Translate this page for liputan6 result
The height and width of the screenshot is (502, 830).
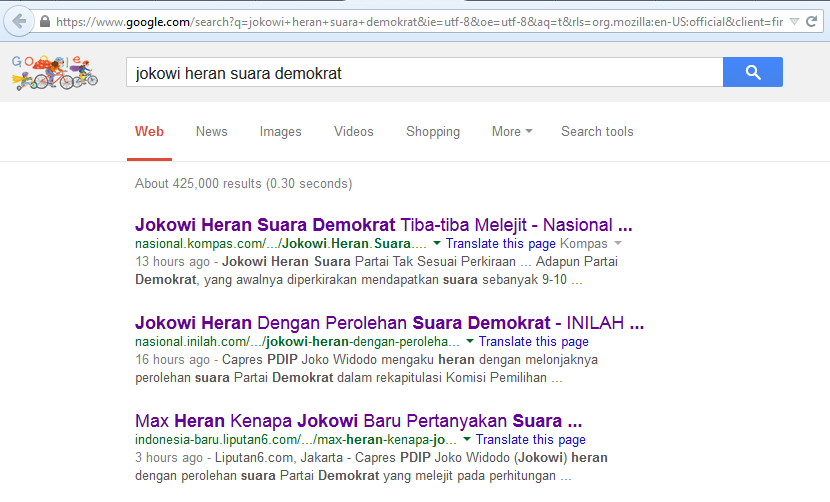[x=530, y=440]
